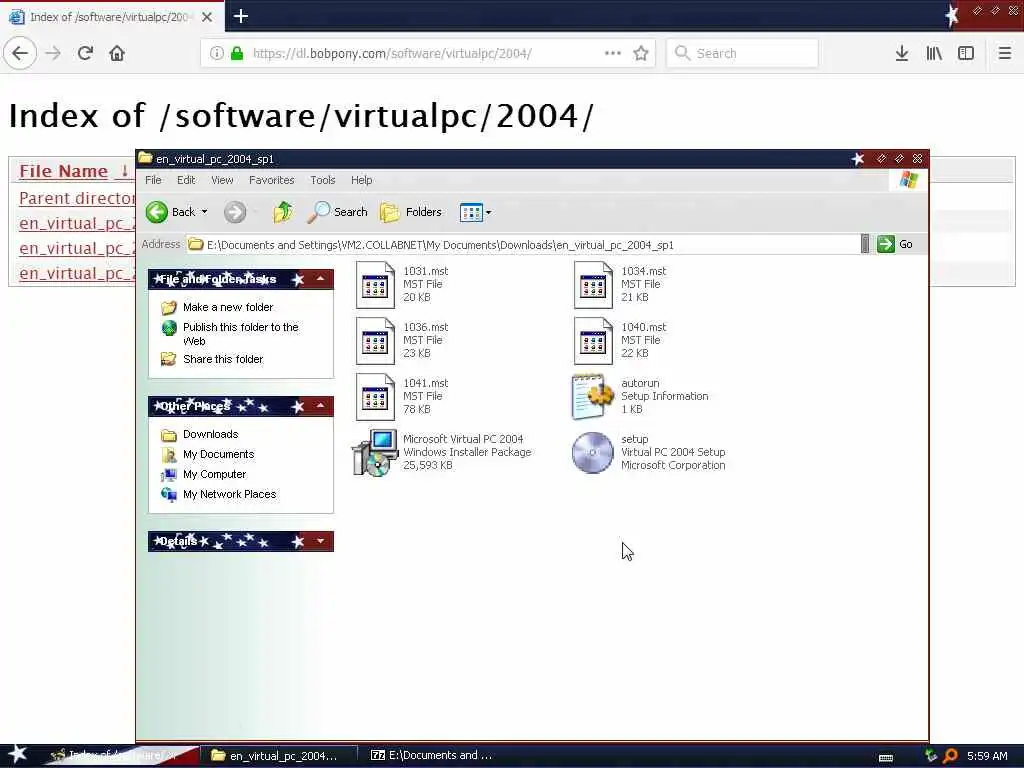Close the Index of /software tab
Viewport: 1024px width, 768px height.
coord(207,17)
